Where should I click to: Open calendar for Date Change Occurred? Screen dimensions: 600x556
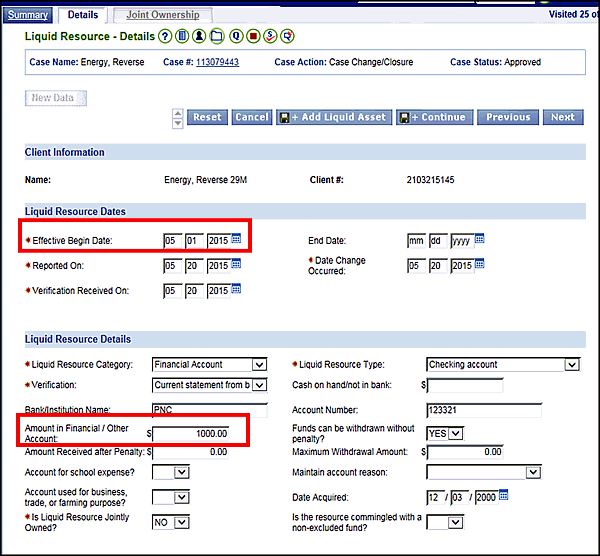coord(480,265)
